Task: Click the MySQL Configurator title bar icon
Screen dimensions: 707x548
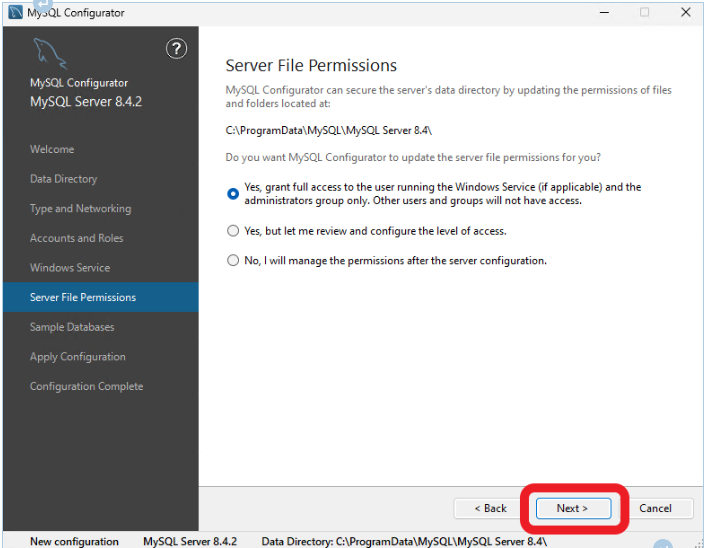Action: (14, 12)
